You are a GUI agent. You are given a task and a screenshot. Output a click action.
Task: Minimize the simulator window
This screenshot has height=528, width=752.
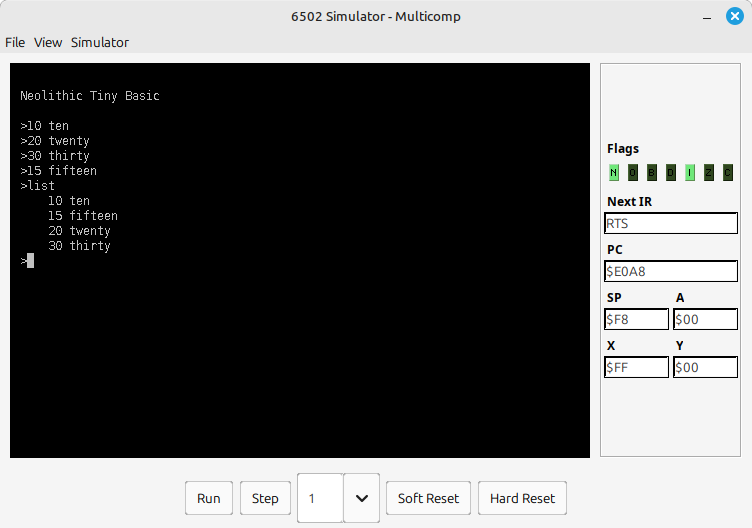tap(707, 16)
